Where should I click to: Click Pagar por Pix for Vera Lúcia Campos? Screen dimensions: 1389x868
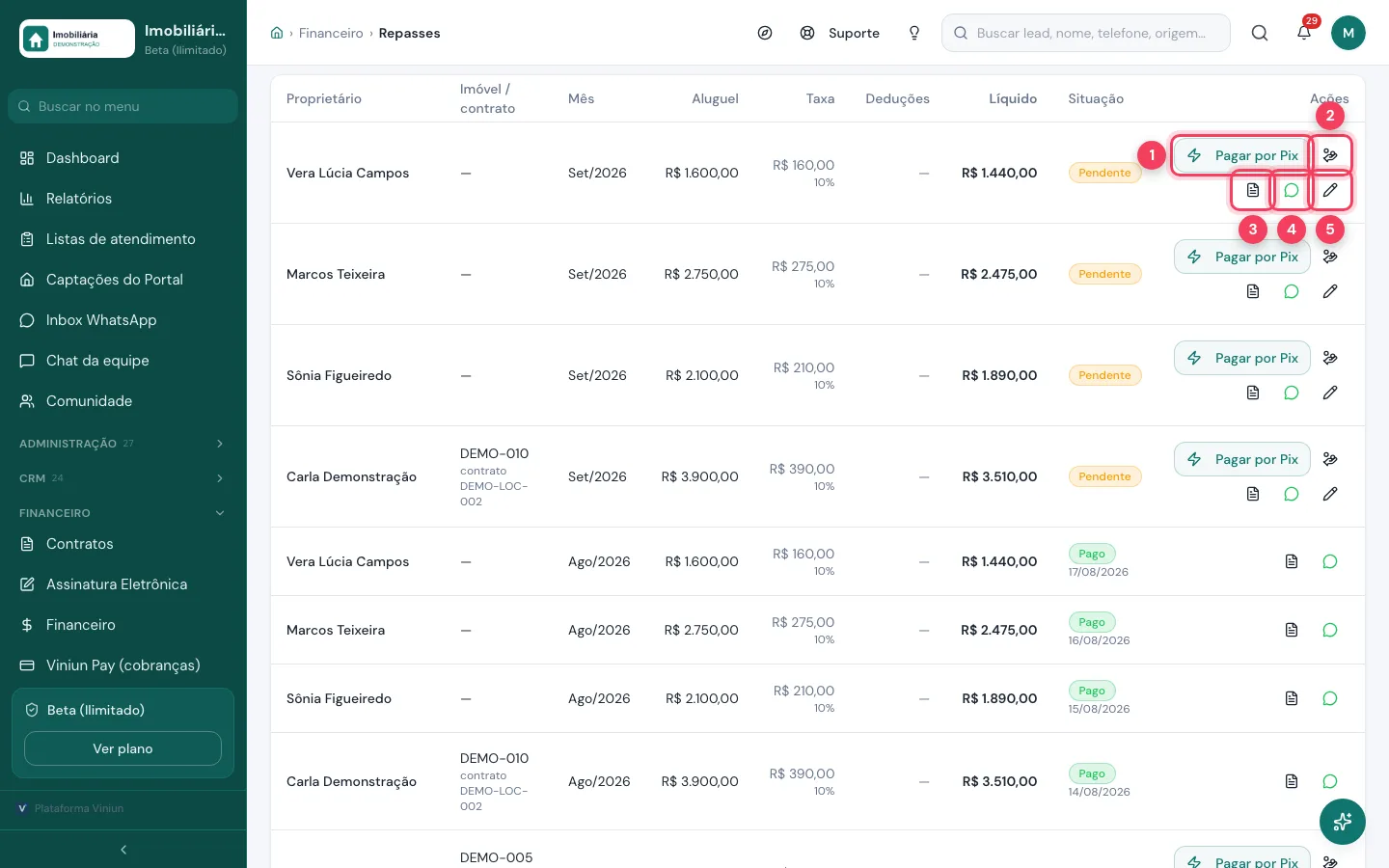click(x=1242, y=155)
